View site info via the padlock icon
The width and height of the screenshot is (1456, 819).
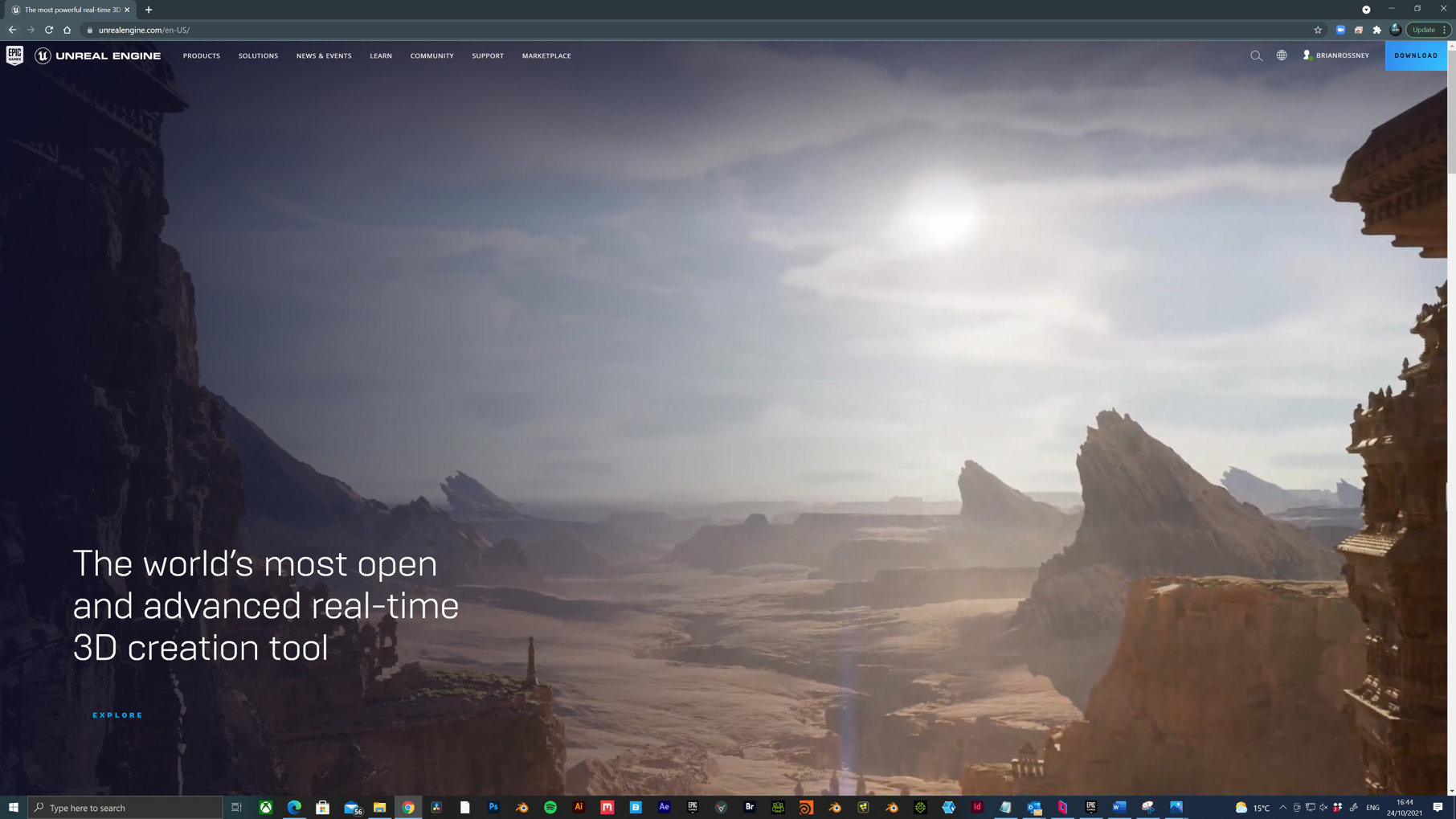click(x=90, y=30)
